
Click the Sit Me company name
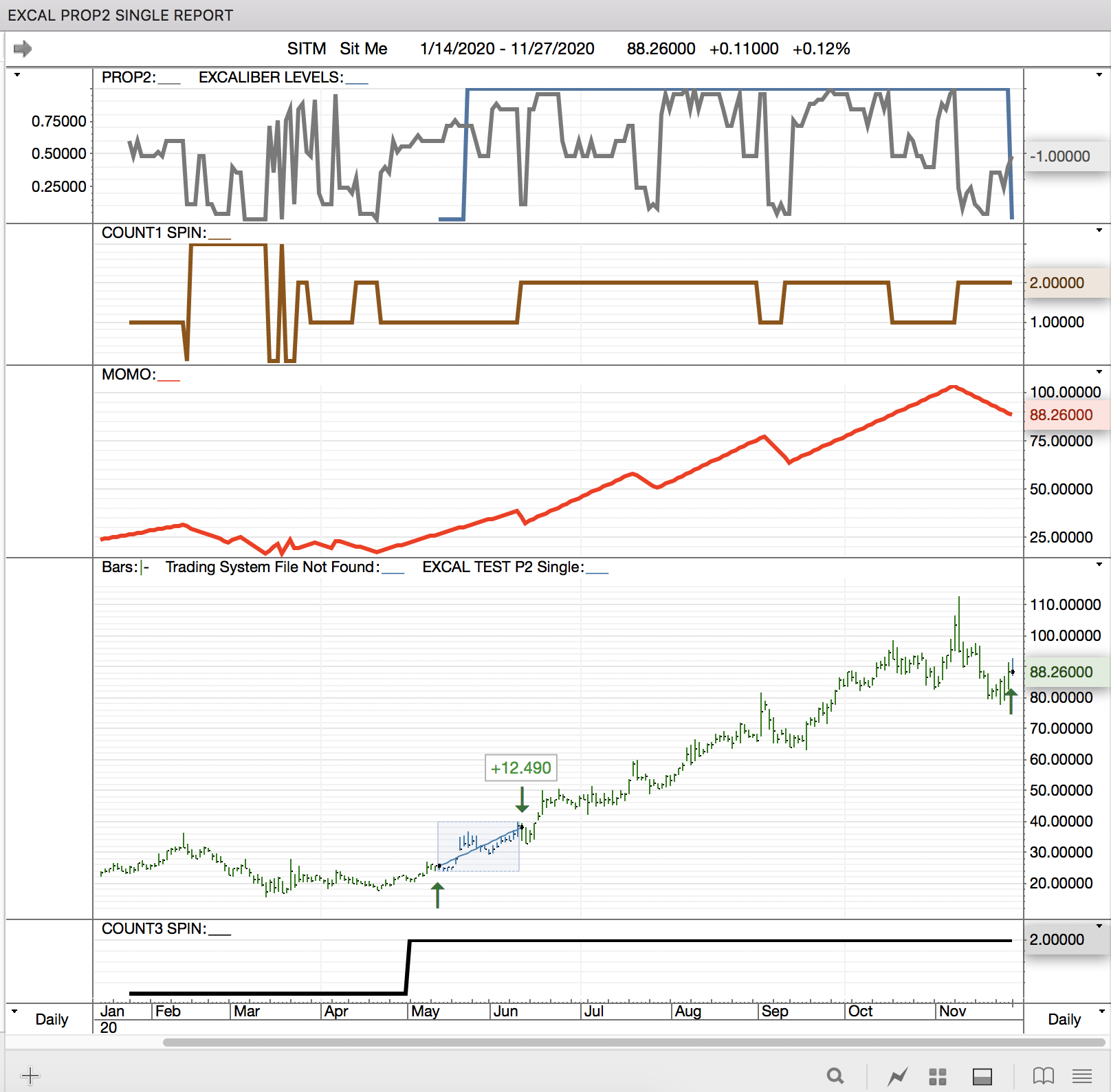(364, 49)
